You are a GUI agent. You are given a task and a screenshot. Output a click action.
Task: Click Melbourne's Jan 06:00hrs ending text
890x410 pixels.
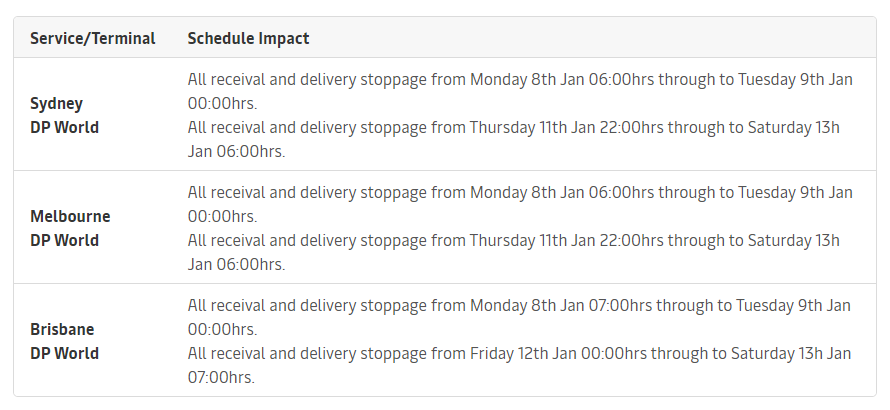pos(236,265)
